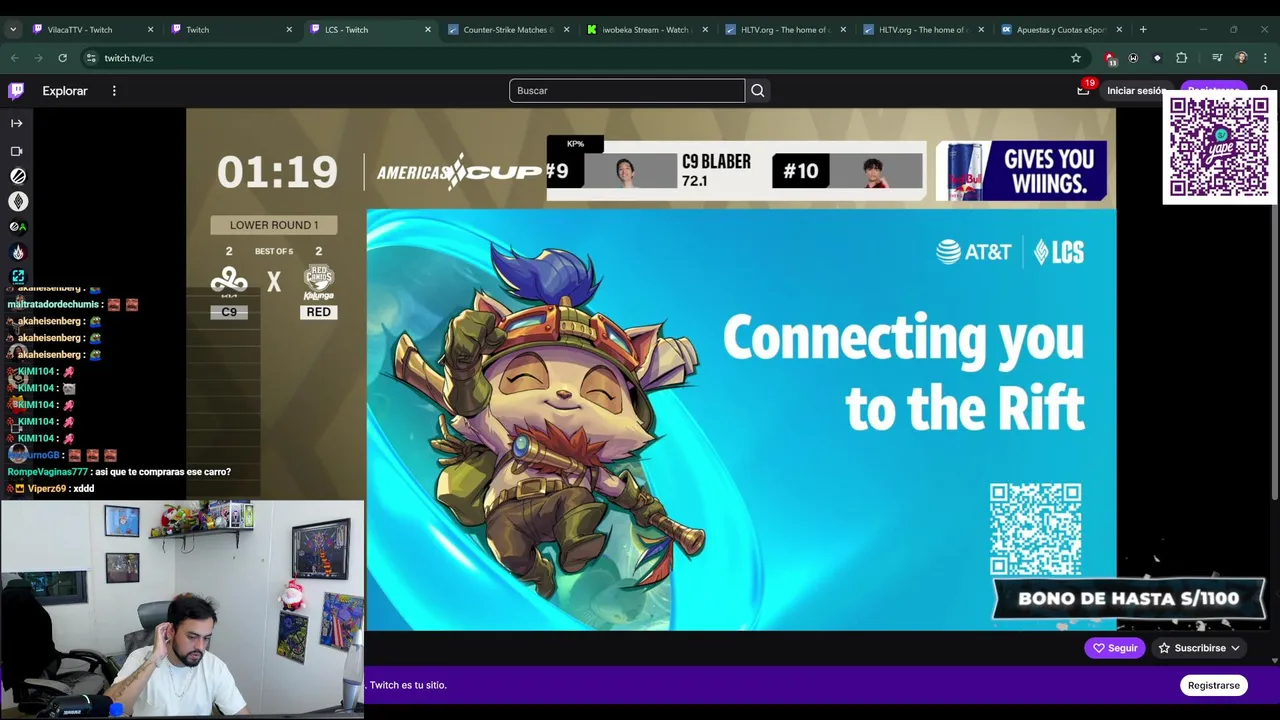The image size is (1280, 720).
Task: Expand the Twitch sidebar arrow
Action: pyautogui.click(x=17, y=123)
